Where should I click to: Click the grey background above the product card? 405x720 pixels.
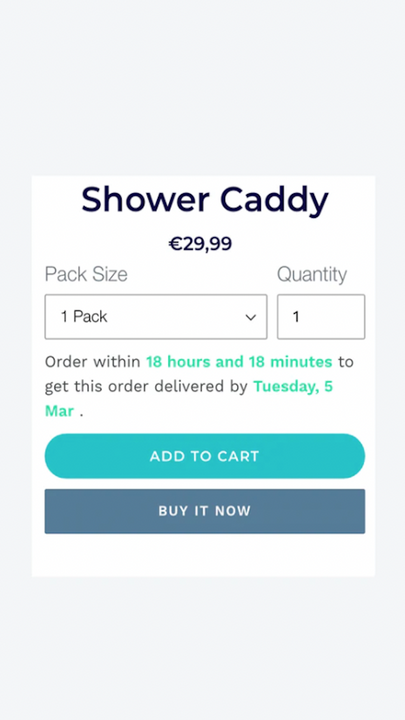[202, 87]
